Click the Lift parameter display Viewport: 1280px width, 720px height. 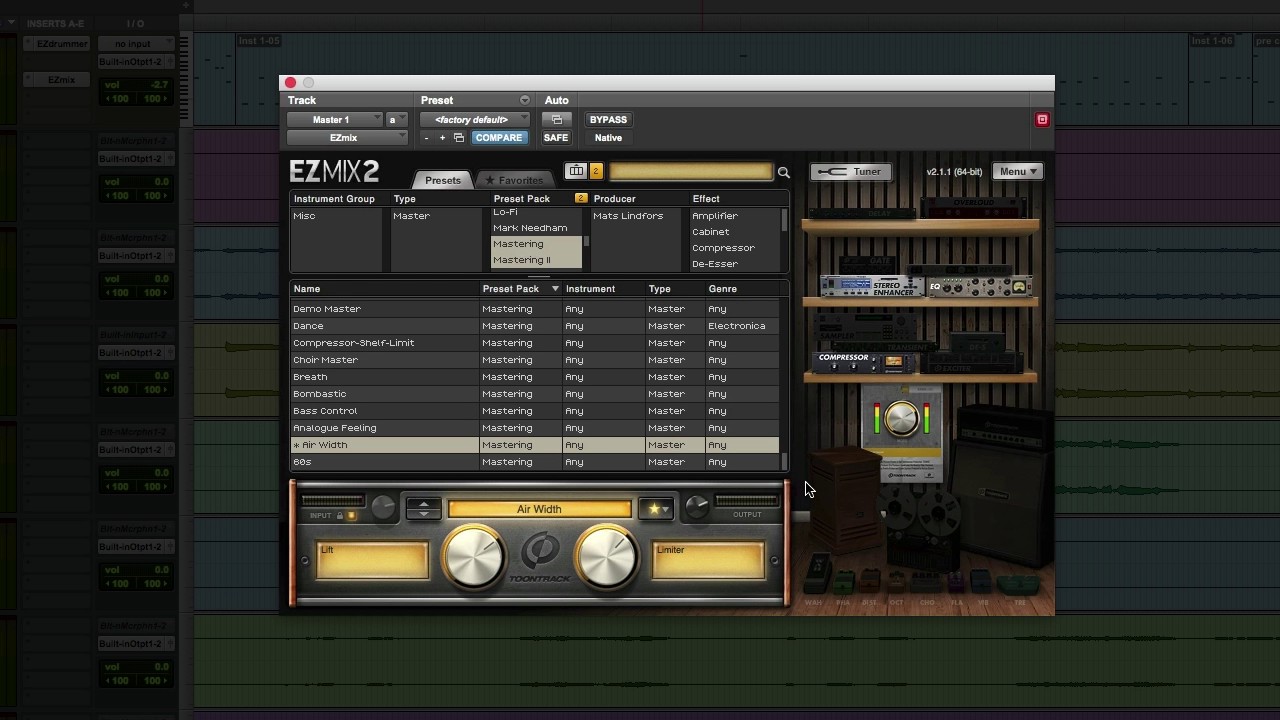pos(372,560)
